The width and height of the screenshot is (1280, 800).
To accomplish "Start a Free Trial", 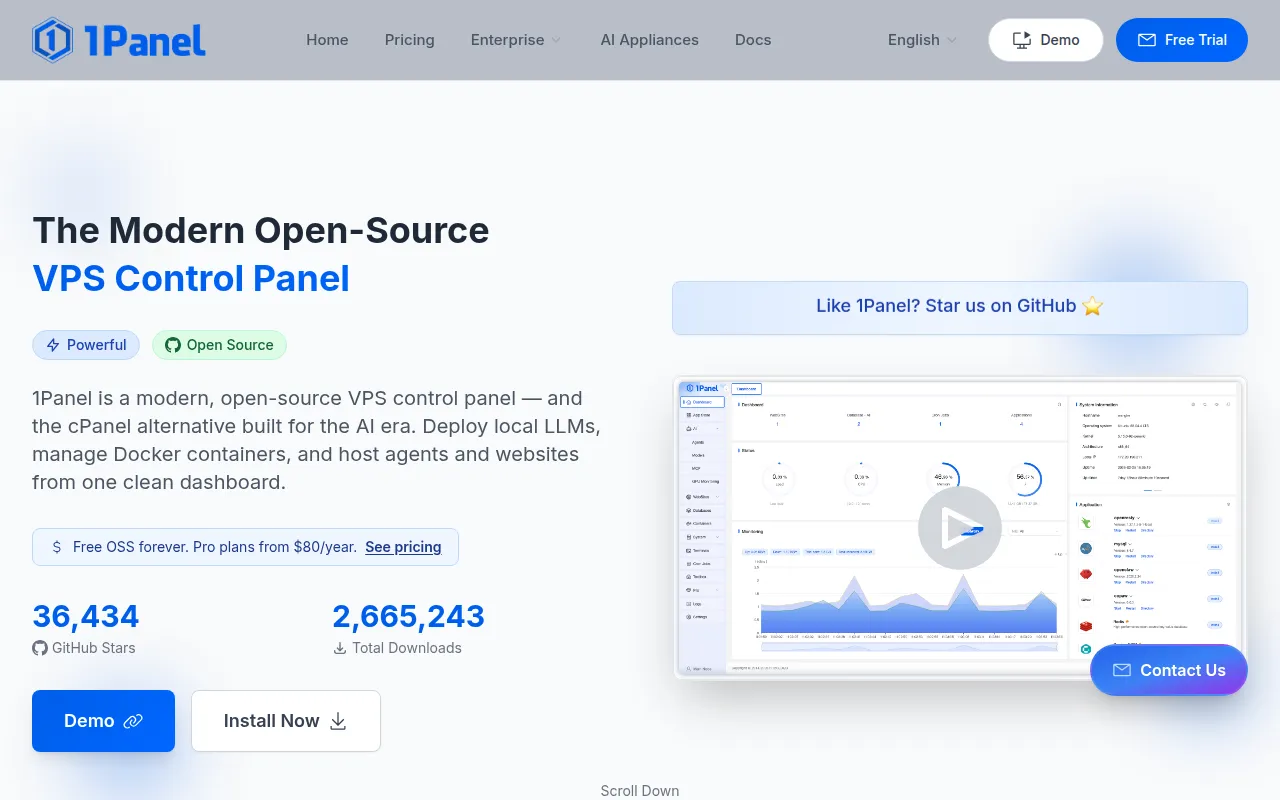I will point(1182,40).
